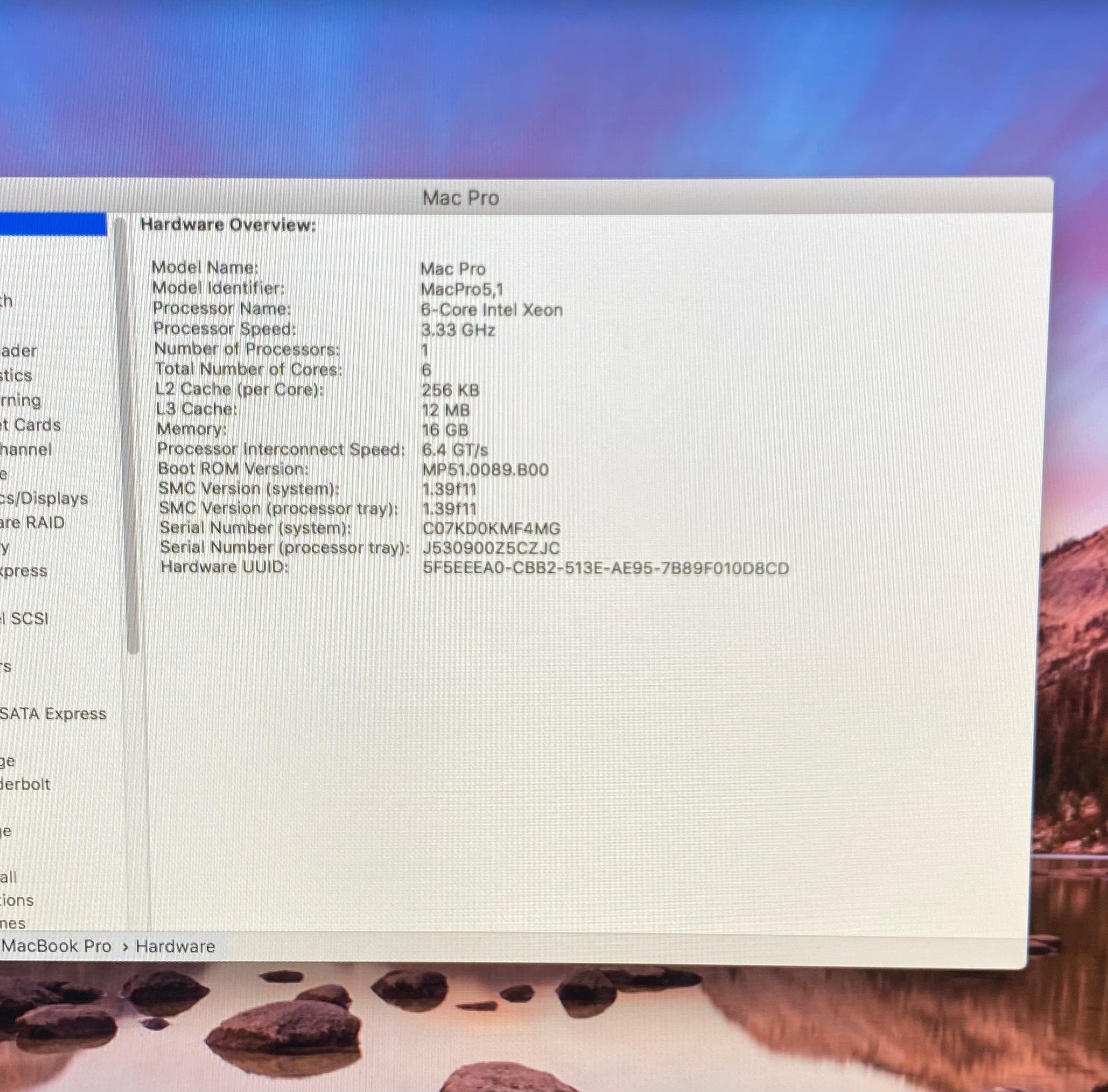Click the Number of Processors label
This screenshot has height=1092, width=1108.
[x=247, y=349]
